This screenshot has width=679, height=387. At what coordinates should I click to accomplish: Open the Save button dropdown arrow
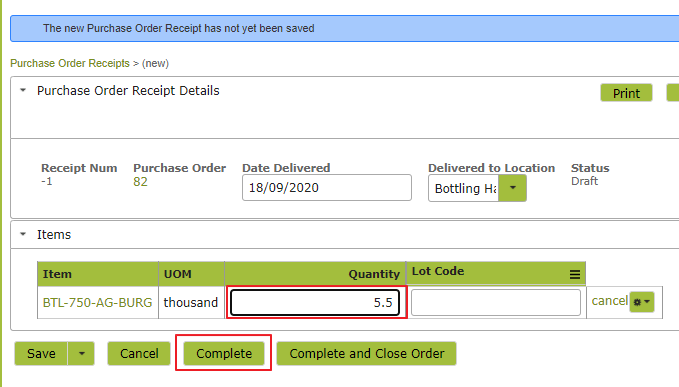[81, 354]
